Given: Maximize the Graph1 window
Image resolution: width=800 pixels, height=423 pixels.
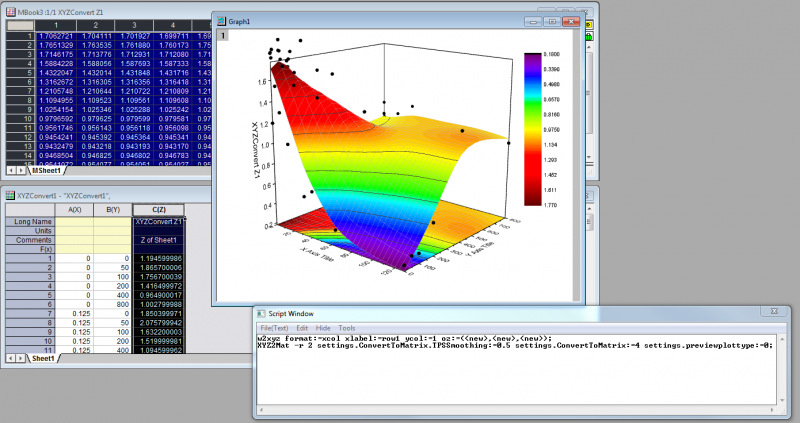Looking at the screenshot, I should click(552, 21).
